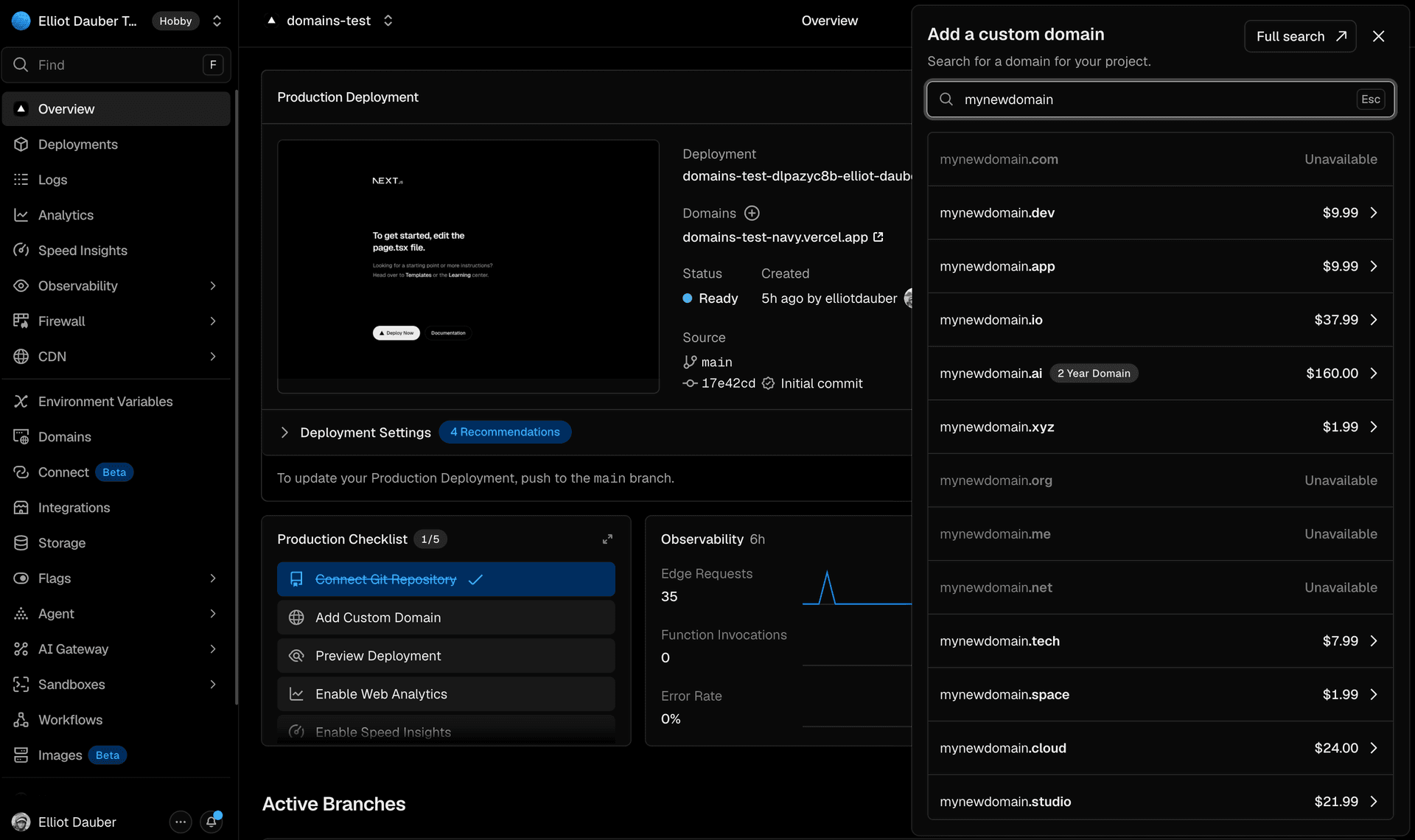This screenshot has height=840, width=1415.
Task: Expand the Firewall submenu chevron
Action: tap(213, 321)
